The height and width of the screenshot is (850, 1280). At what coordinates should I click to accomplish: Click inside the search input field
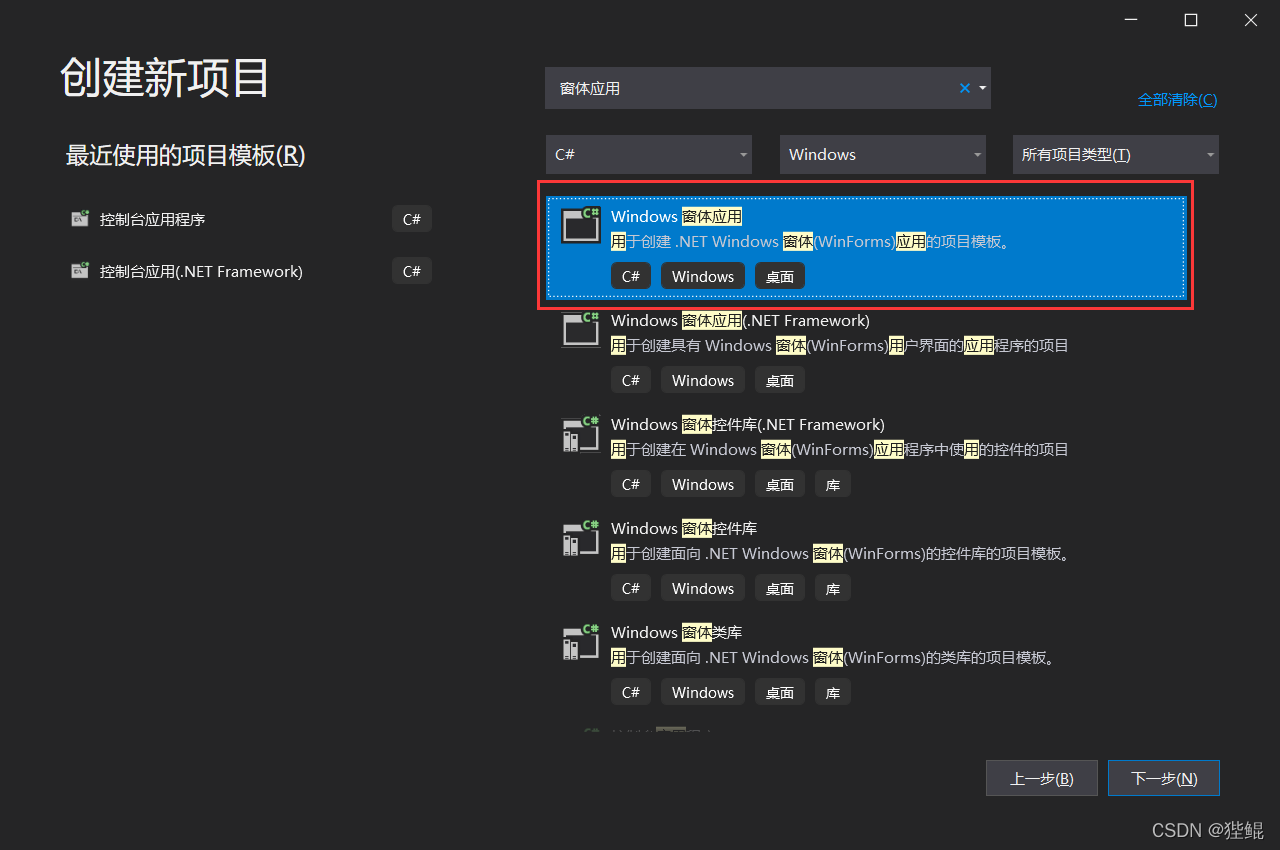(x=750, y=88)
